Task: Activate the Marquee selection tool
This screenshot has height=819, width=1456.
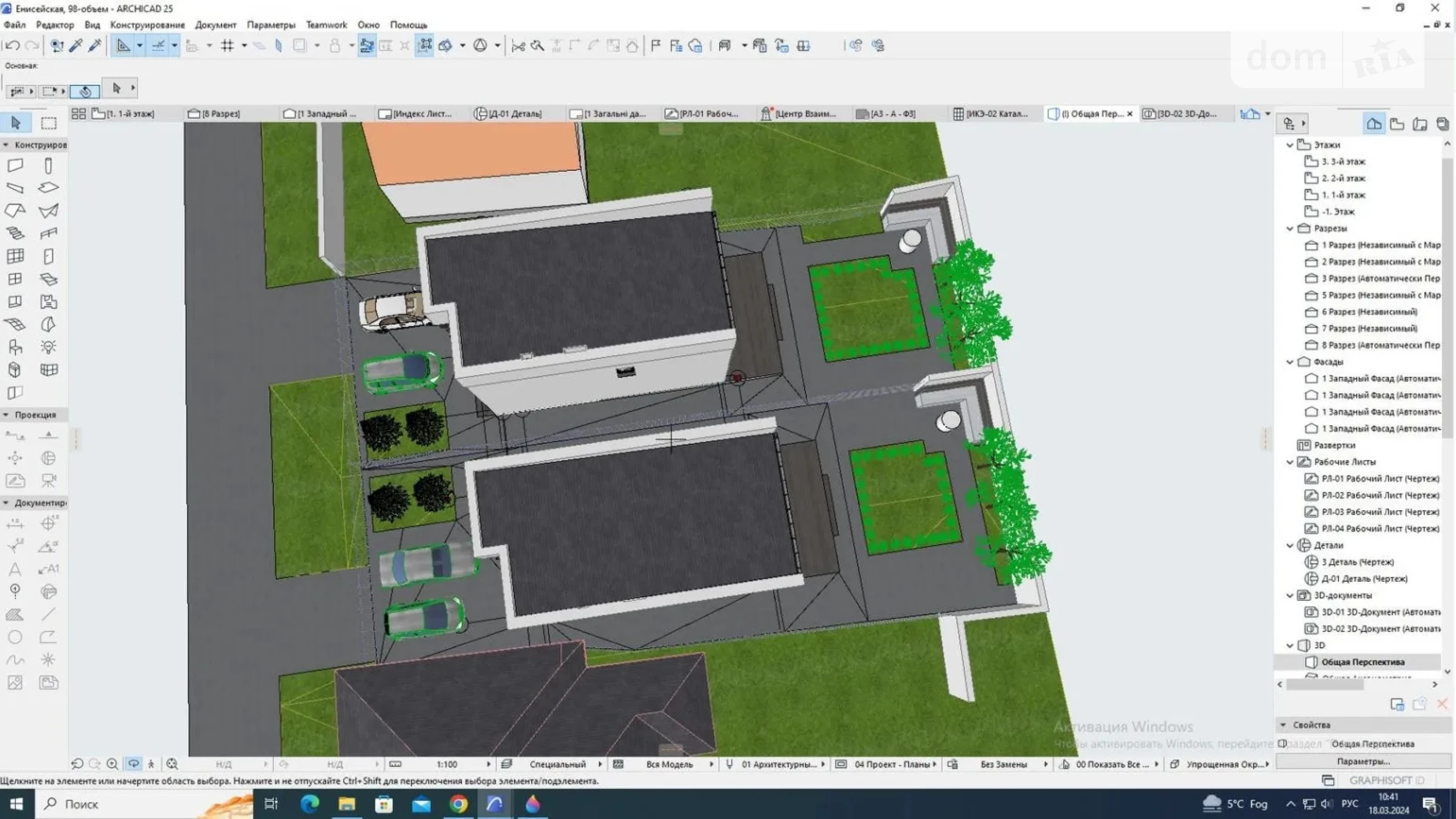Action: [x=49, y=123]
